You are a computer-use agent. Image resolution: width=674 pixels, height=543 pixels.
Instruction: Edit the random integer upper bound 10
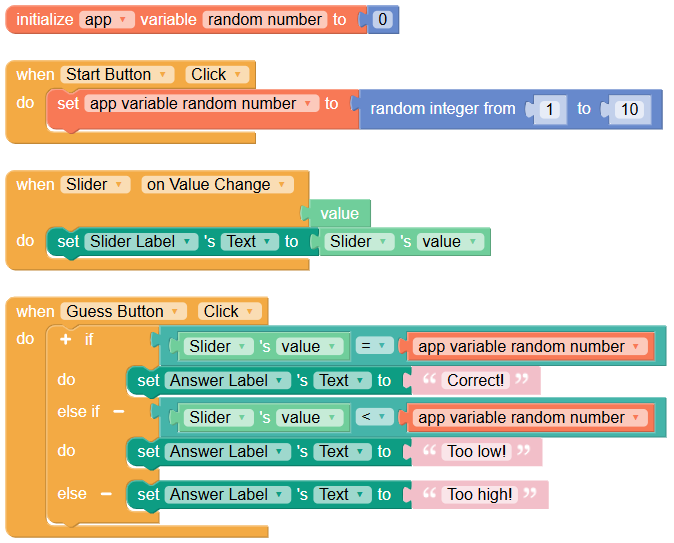click(630, 109)
